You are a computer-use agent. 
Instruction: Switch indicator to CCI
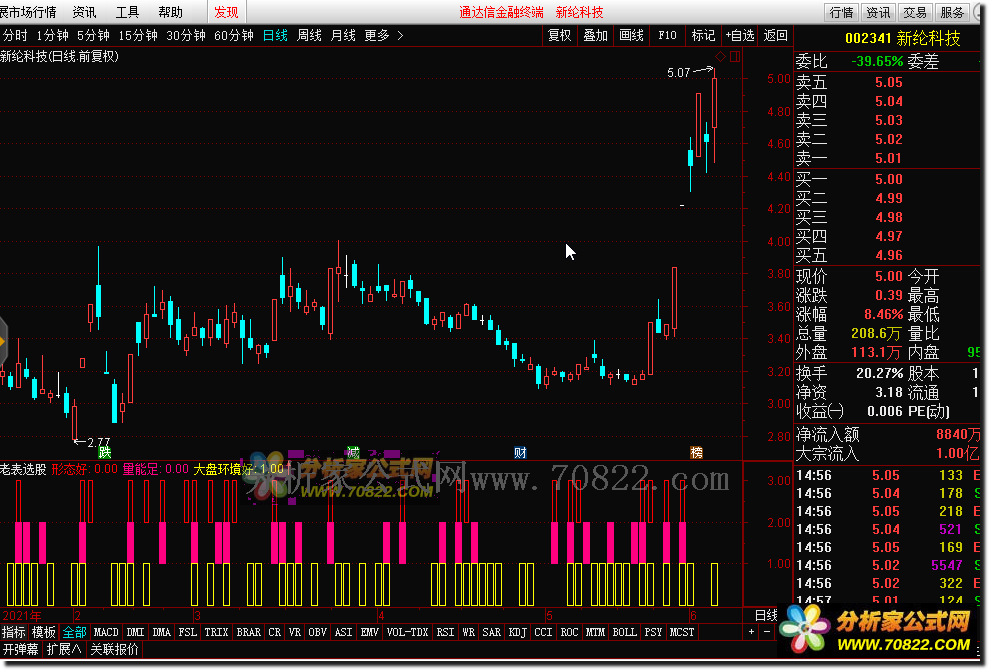543,632
